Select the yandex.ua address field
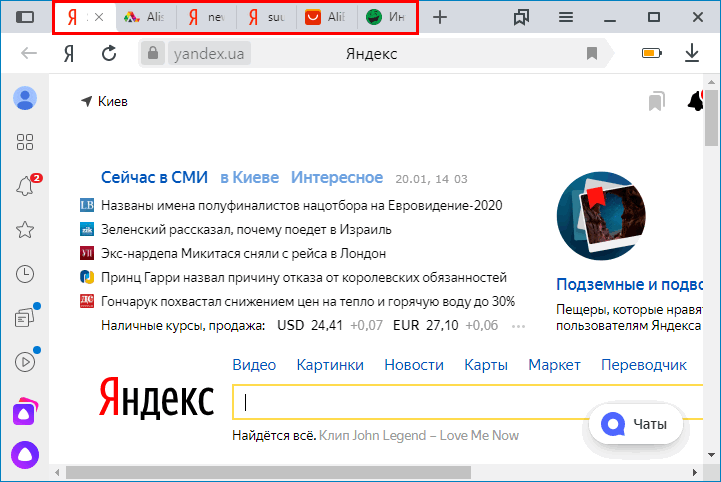 [x=209, y=53]
